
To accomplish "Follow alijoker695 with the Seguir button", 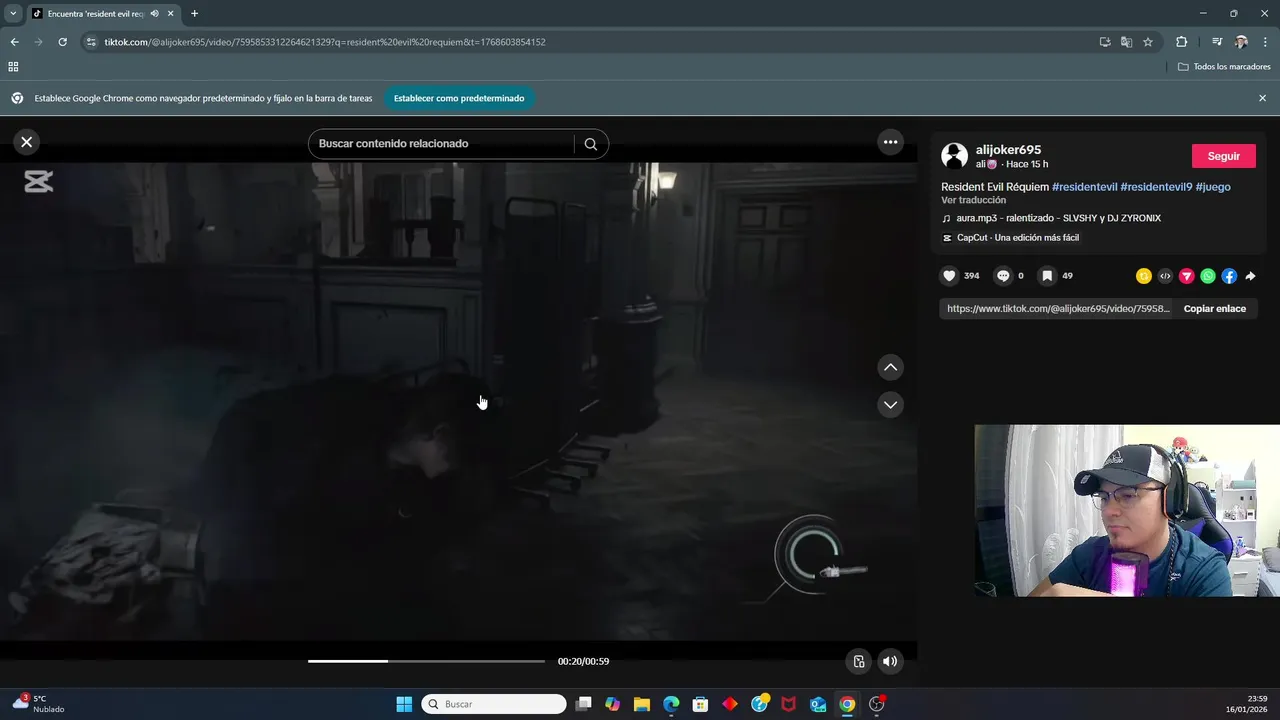I will [1223, 156].
